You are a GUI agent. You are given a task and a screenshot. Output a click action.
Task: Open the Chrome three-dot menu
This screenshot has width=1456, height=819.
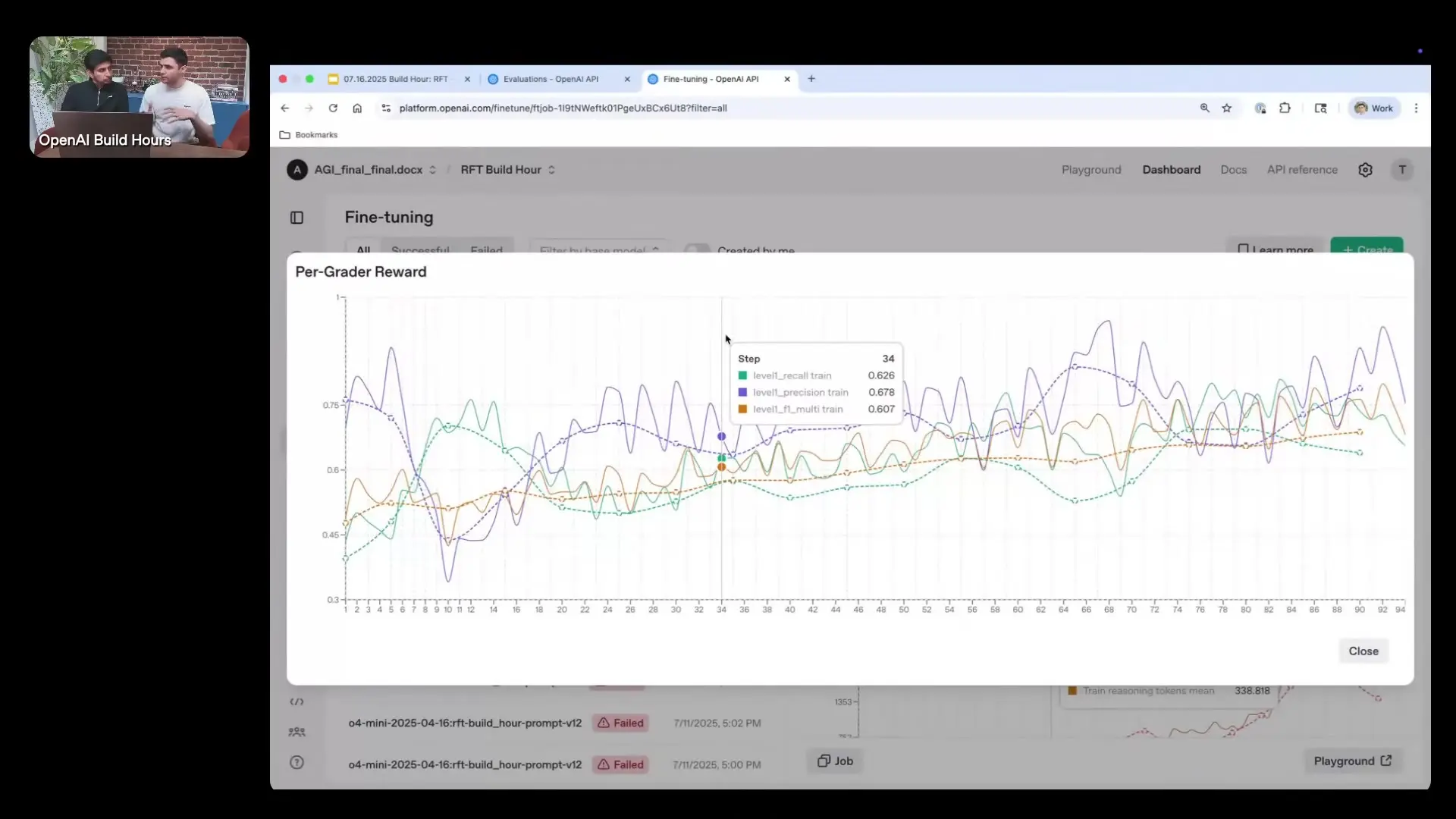pos(1416,108)
